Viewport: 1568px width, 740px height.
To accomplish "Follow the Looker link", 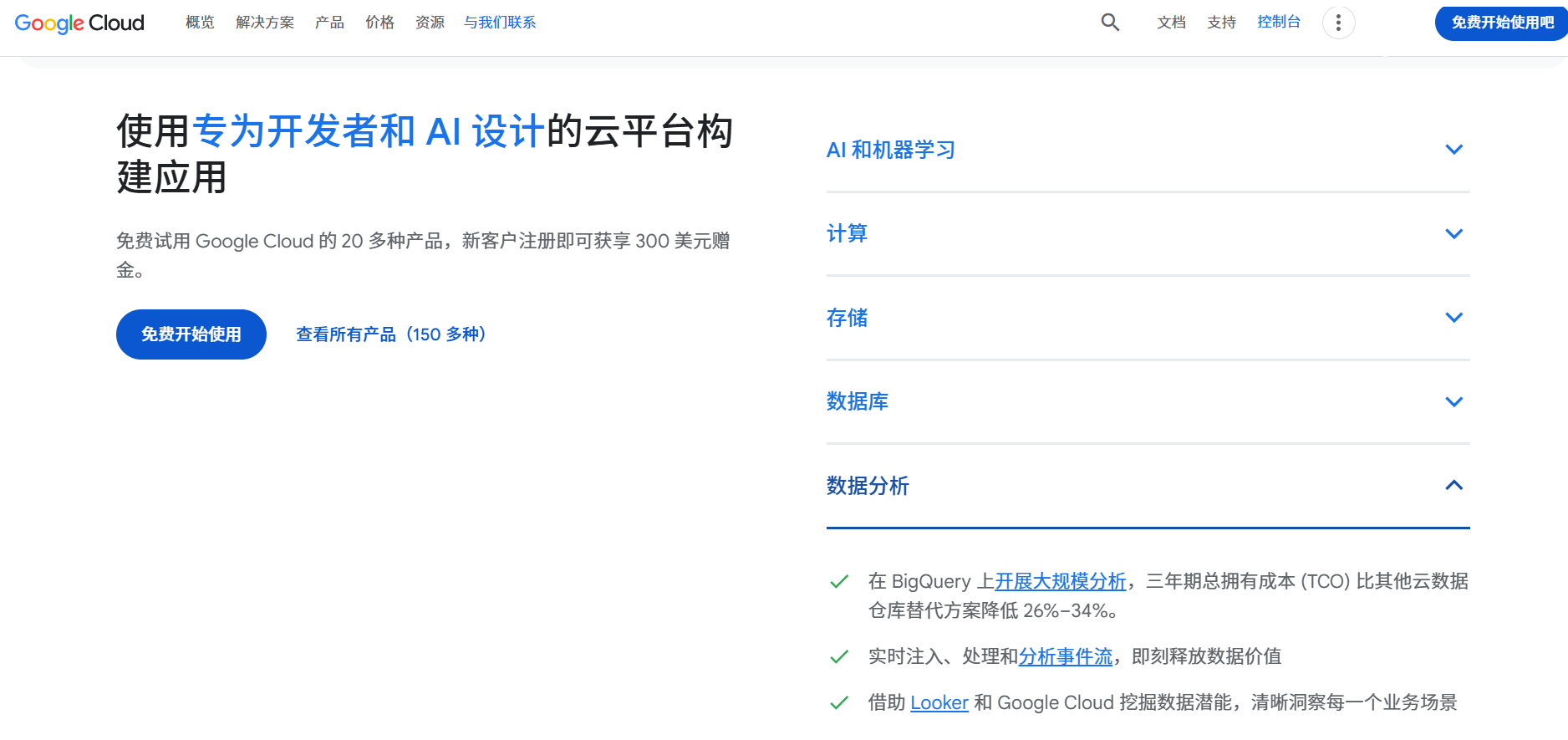I will click(939, 703).
